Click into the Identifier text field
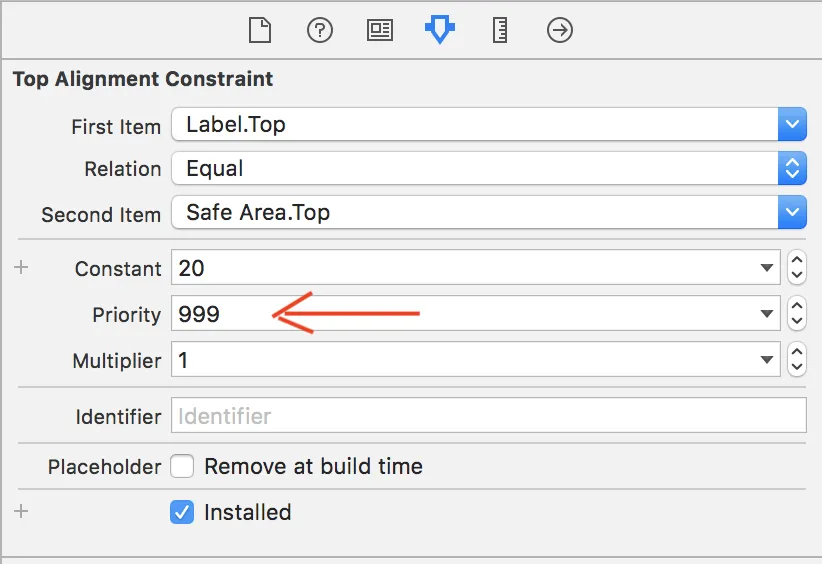The image size is (822, 564). click(x=488, y=415)
